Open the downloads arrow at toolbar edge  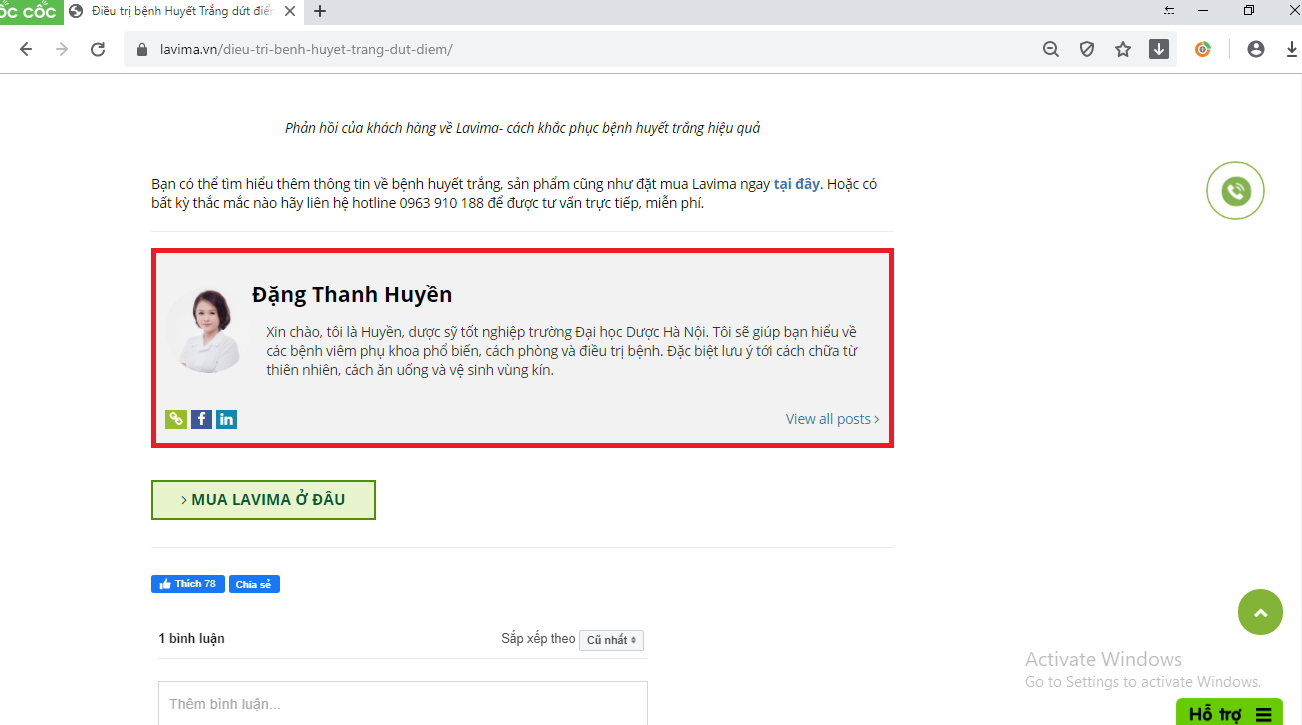click(1292, 49)
